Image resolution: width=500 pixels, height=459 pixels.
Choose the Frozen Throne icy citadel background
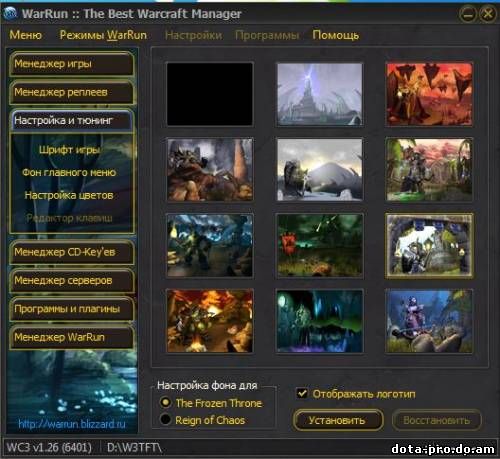[x=320, y=94]
